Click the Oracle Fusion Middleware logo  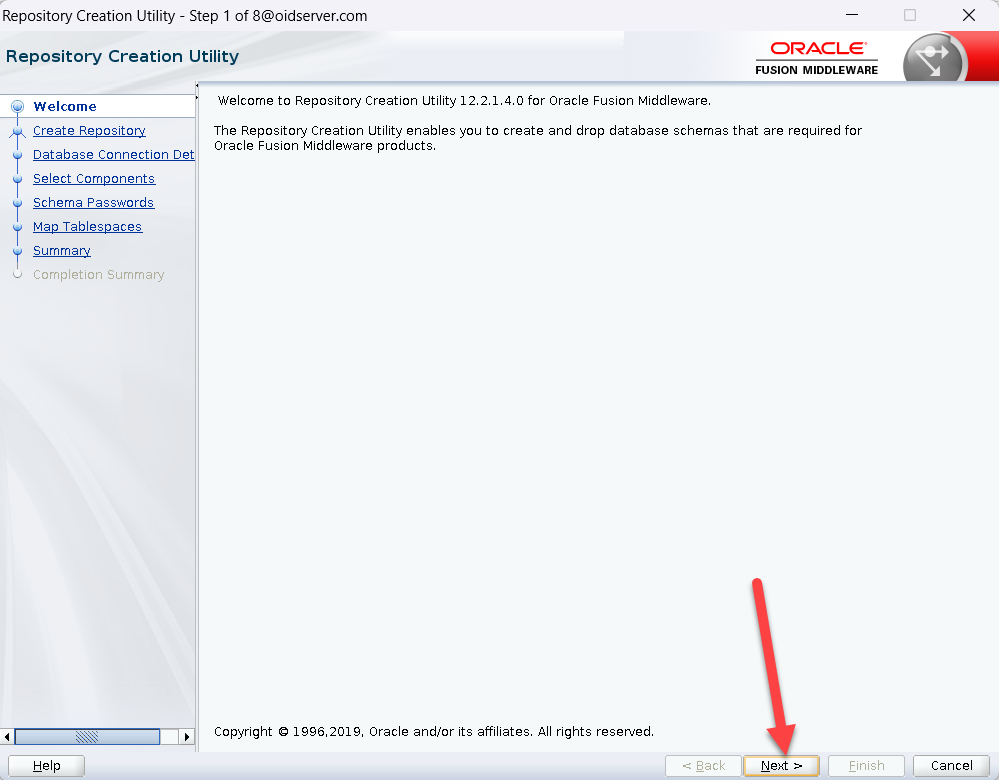[x=816, y=58]
